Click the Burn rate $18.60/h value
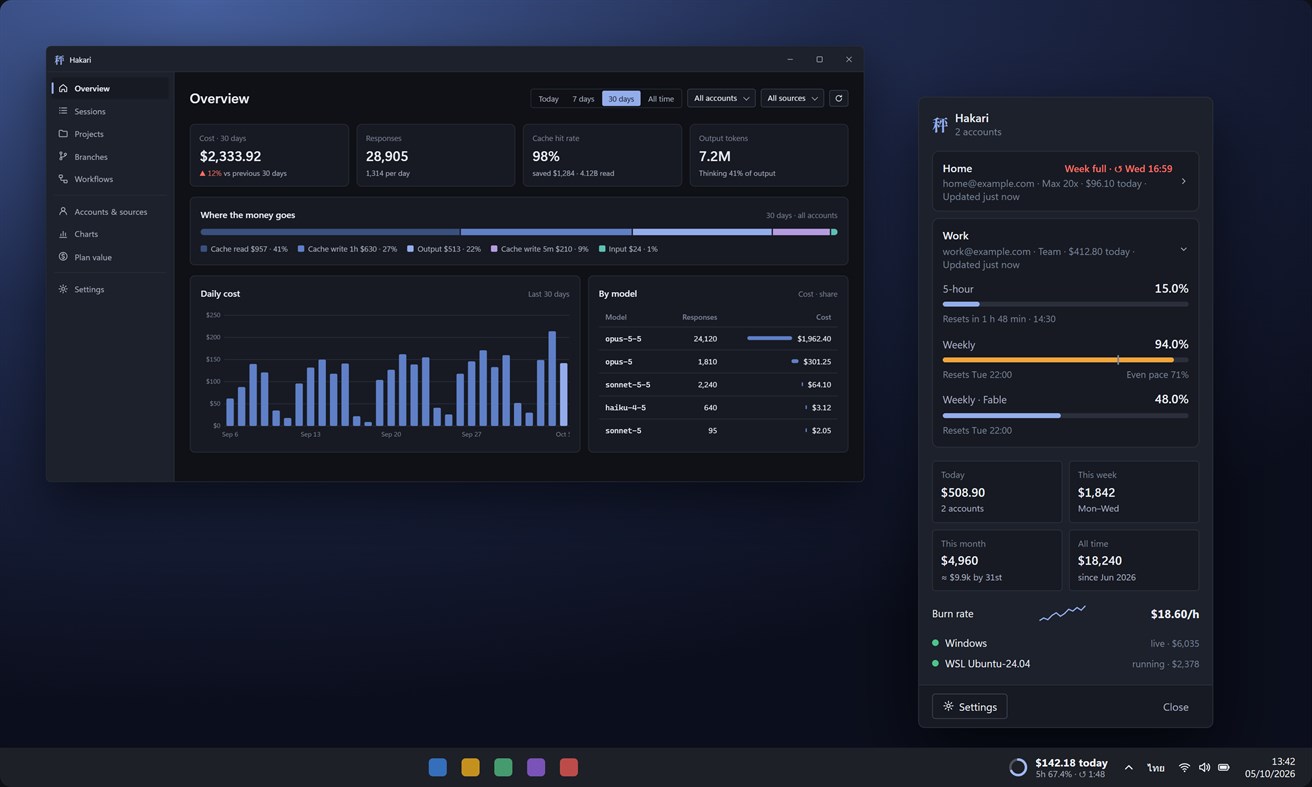This screenshot has height=787, width=1312. pyautogui.click(x=1175, y=614)
